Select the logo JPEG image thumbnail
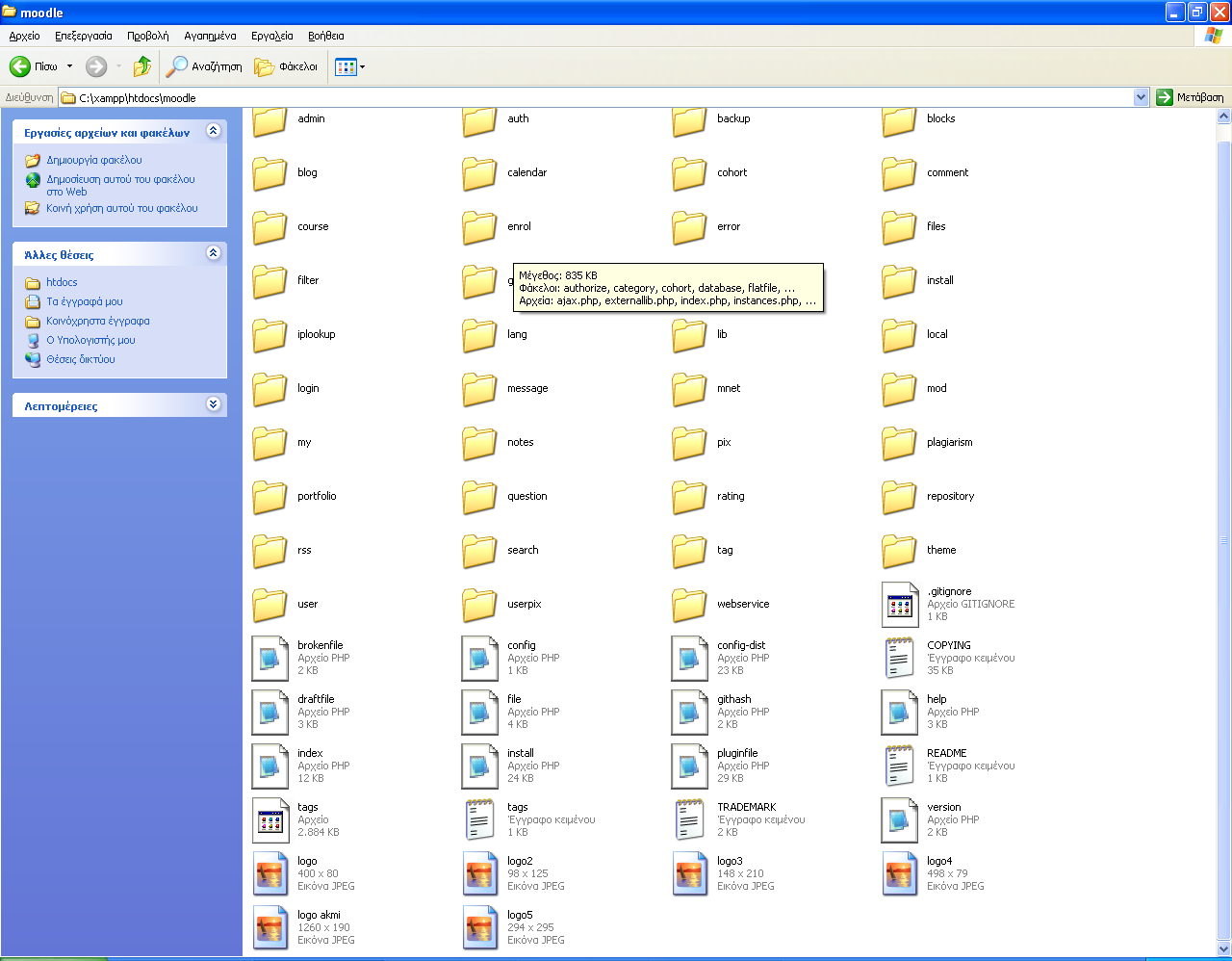The height and width of the screenshot is (961, 1232). pos(269,874)
